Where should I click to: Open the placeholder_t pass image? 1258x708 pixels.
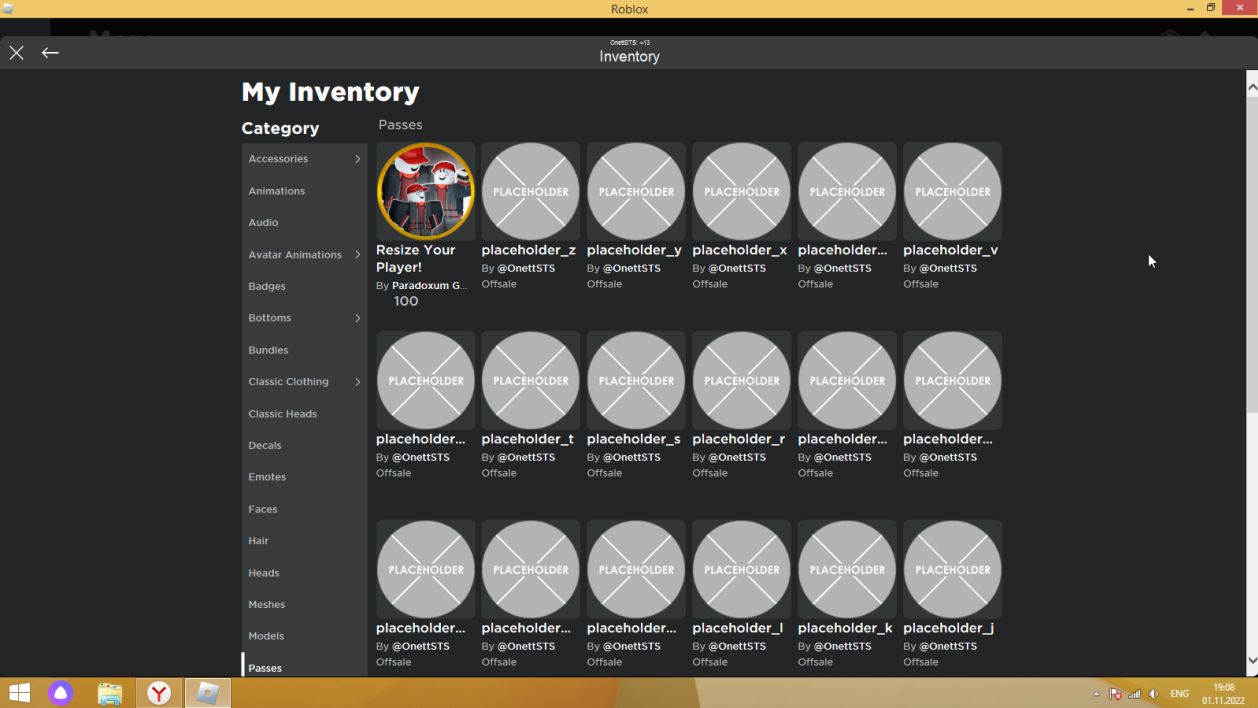coord(530,380)
